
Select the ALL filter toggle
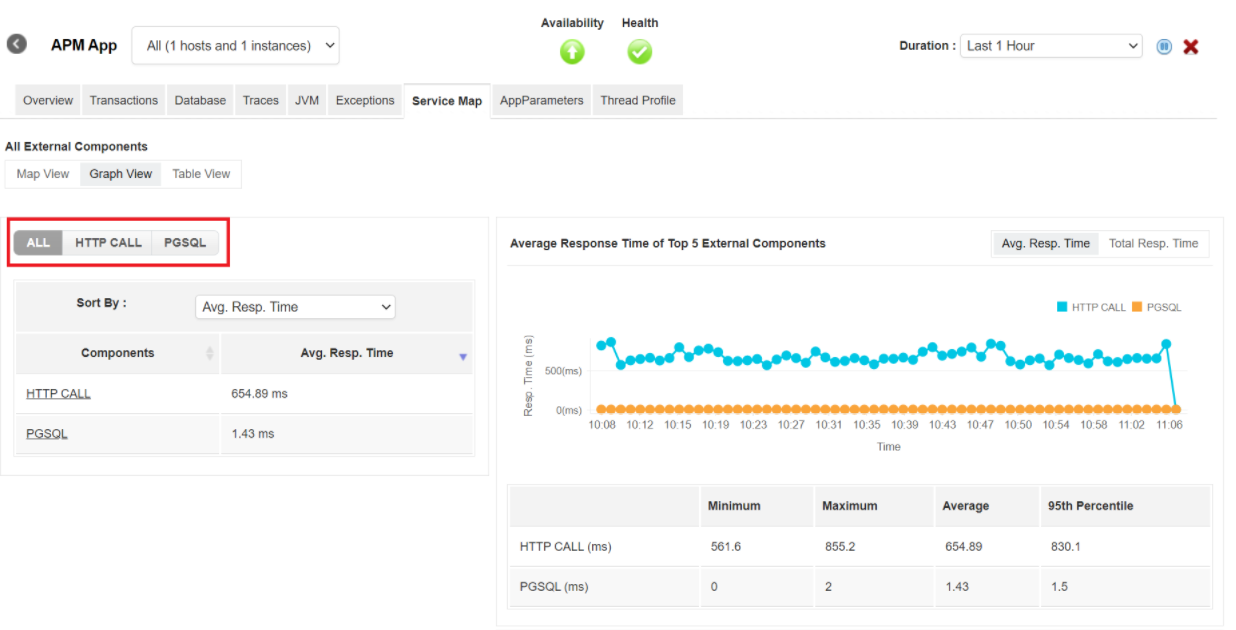38,243
